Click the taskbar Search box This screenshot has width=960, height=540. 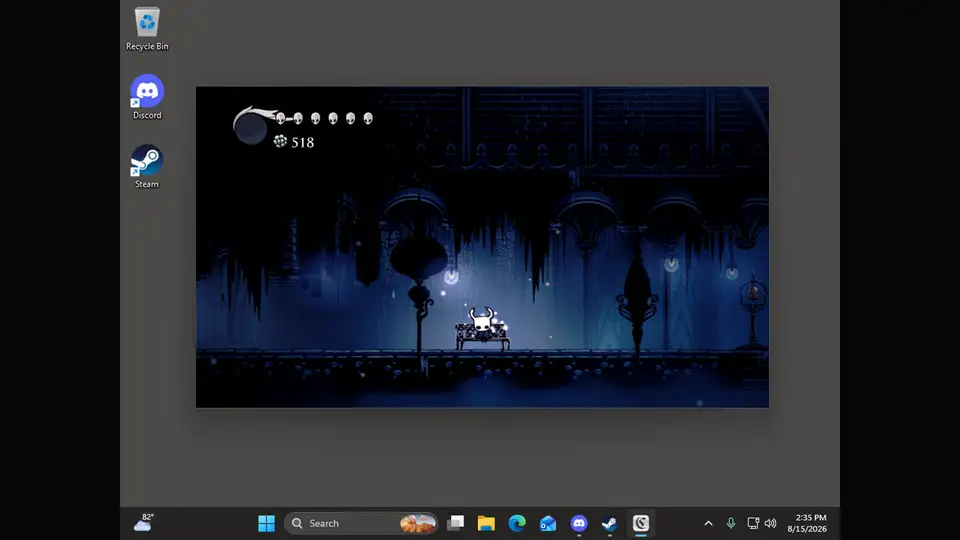(x=361, y=523)
